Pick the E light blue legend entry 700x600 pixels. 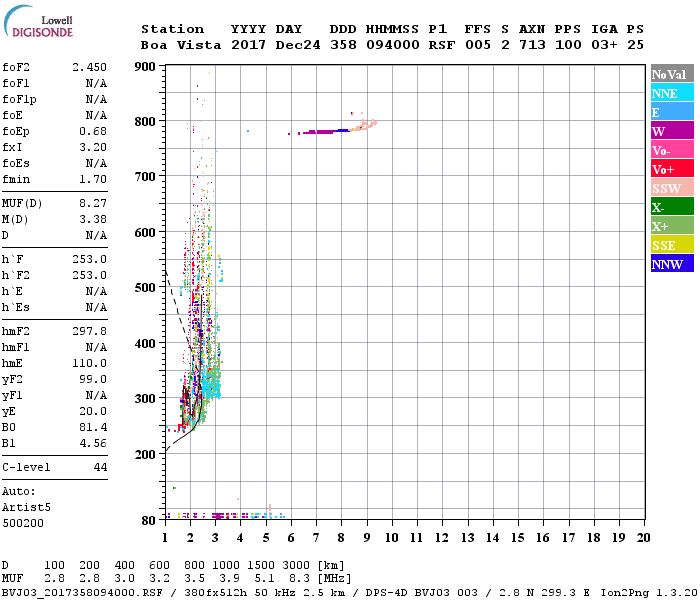click(x=669, y=112)
